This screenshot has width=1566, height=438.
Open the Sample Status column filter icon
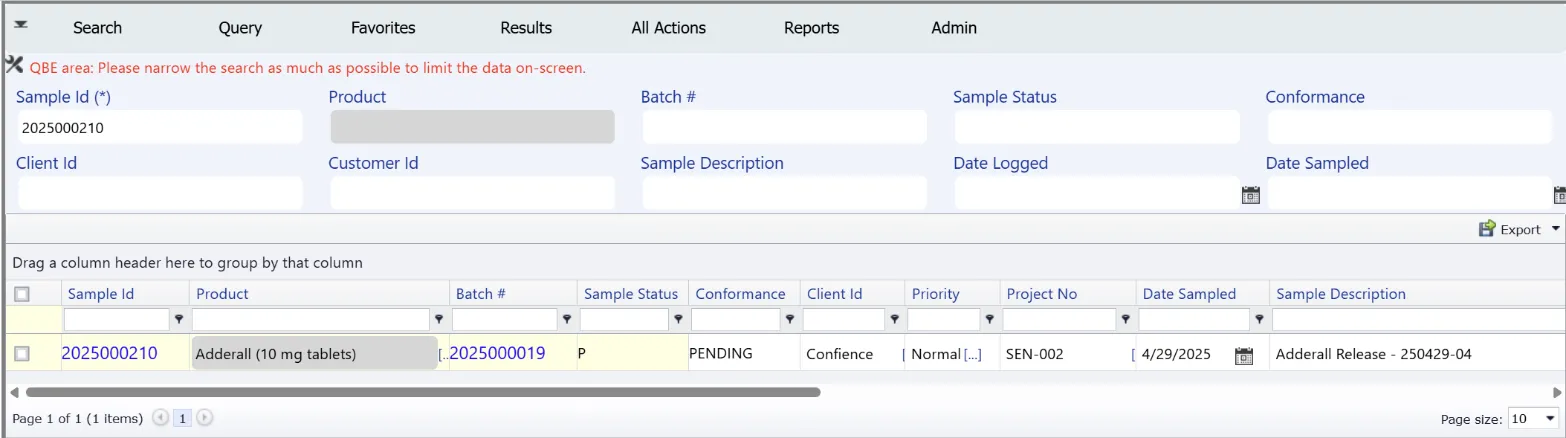[x=678, y=319]
